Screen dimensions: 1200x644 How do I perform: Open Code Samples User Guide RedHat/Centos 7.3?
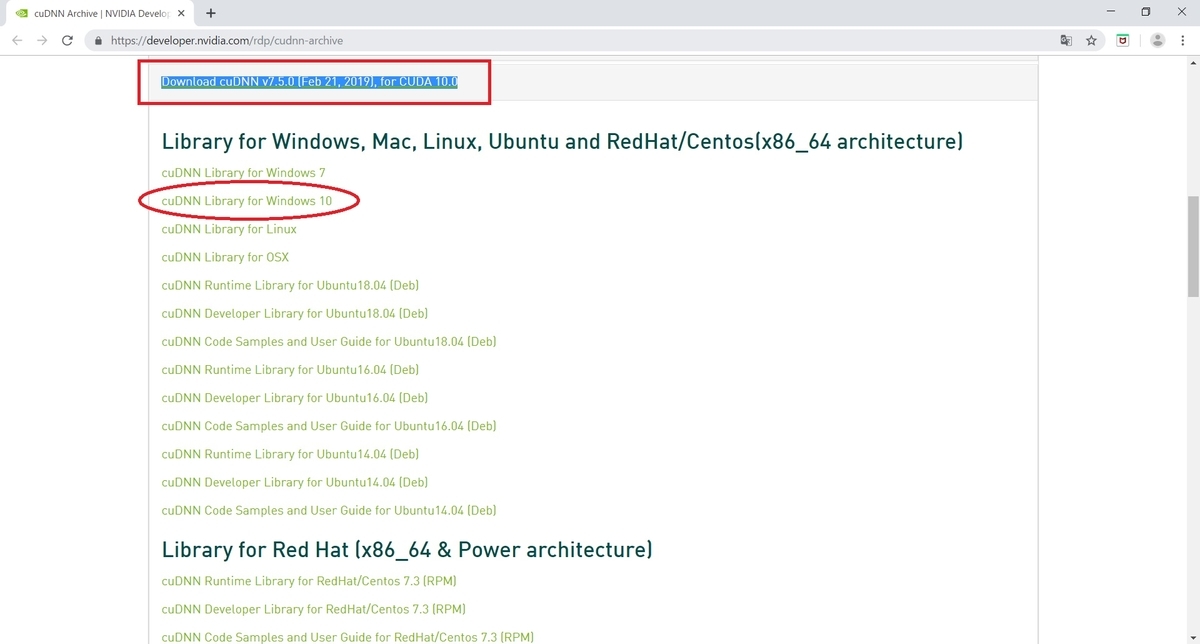click(x=348, y=636)
